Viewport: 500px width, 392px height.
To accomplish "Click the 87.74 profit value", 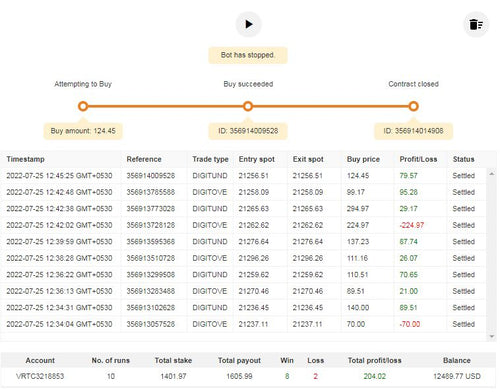I will tap(409, 242).
